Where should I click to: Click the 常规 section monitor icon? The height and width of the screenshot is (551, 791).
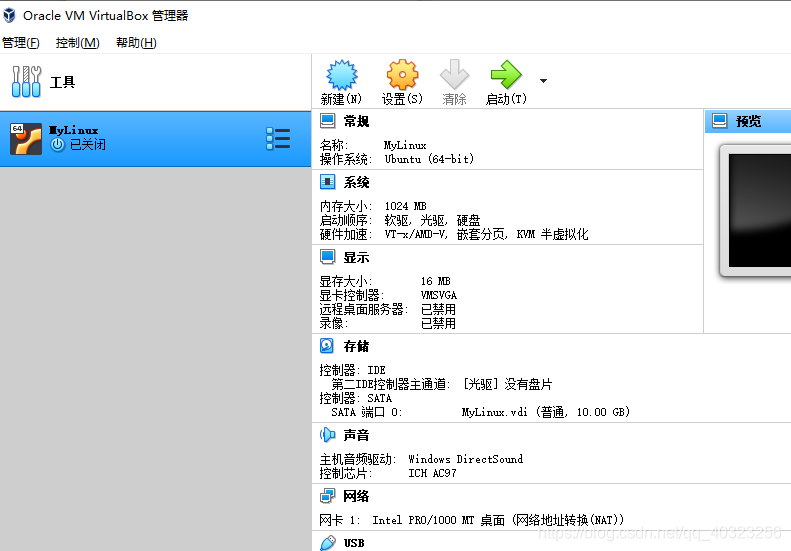point(327,121)
